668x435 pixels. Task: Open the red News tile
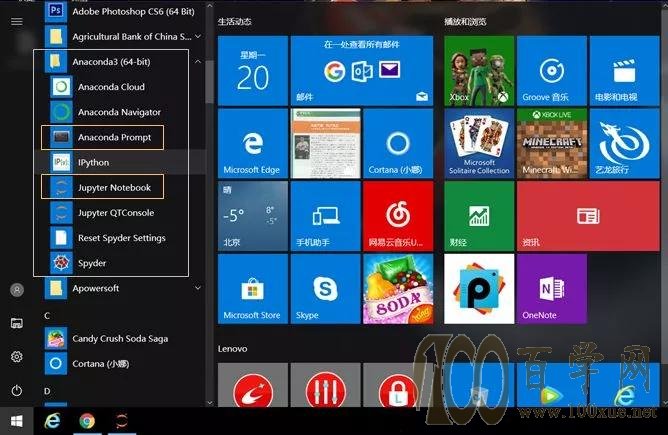pyautogui.click(x=588, y=216)
